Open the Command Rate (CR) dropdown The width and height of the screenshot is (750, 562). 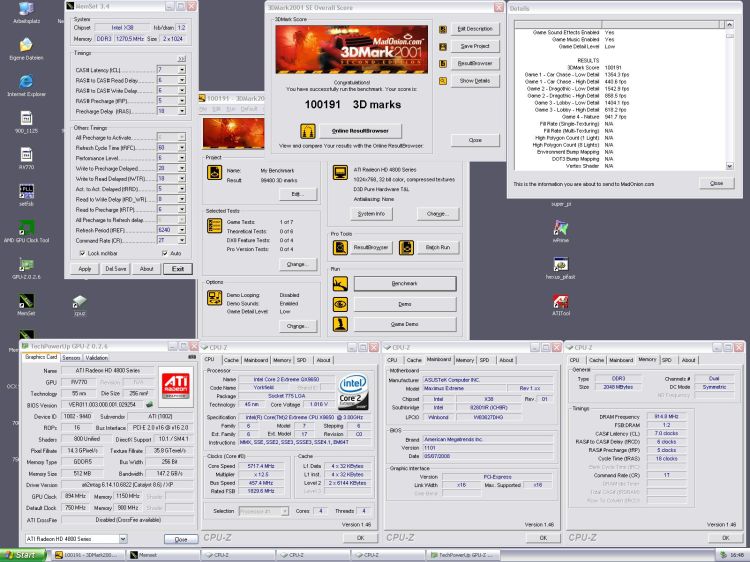point(184,240)
